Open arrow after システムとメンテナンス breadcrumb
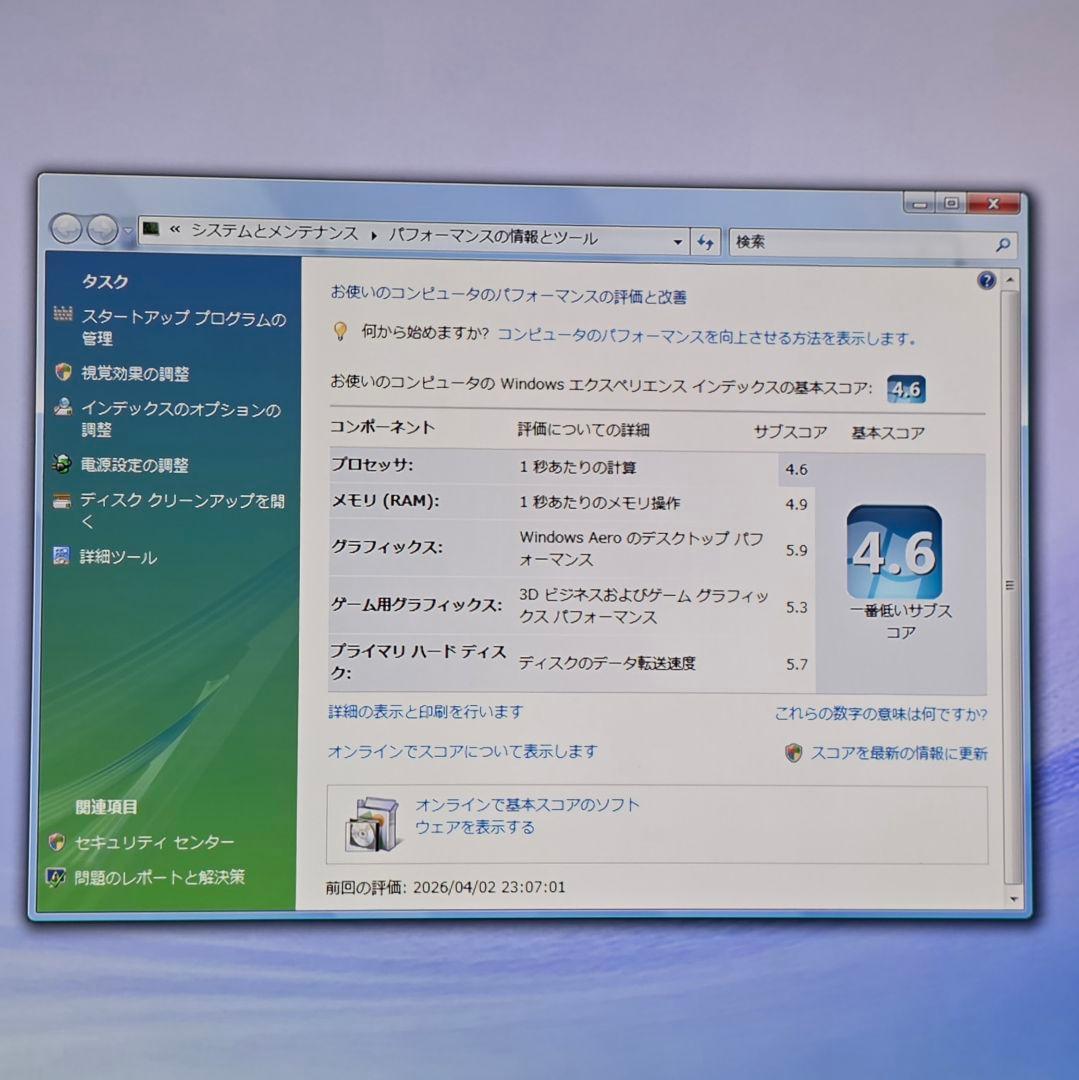The image size is (1079, 1080). point(373,236)
